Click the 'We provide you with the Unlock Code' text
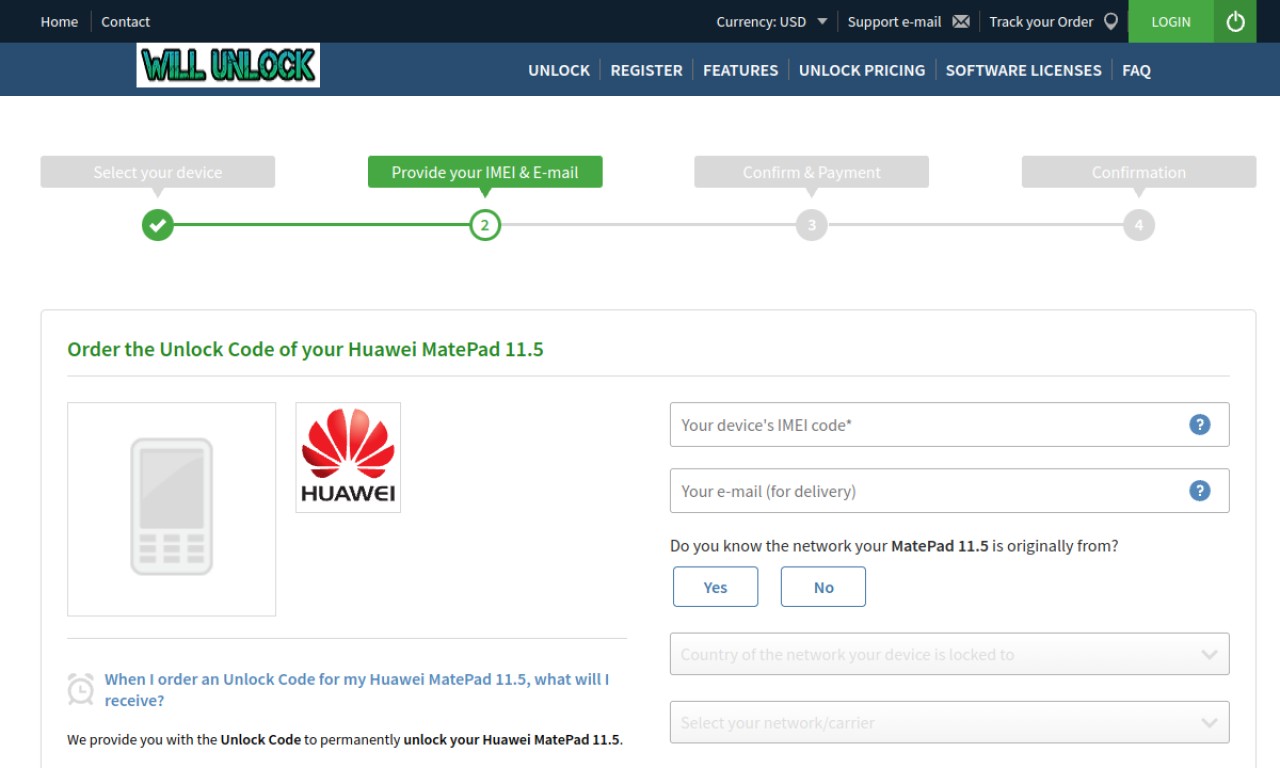 [345, 740]
